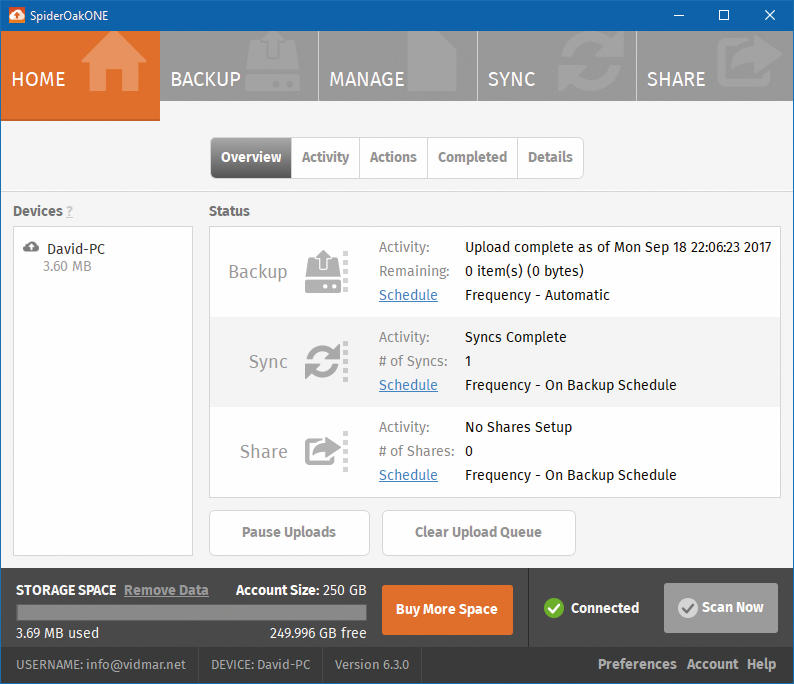Click the Pause Uploads button
This screenshot has width=794, height=684.
289,533
